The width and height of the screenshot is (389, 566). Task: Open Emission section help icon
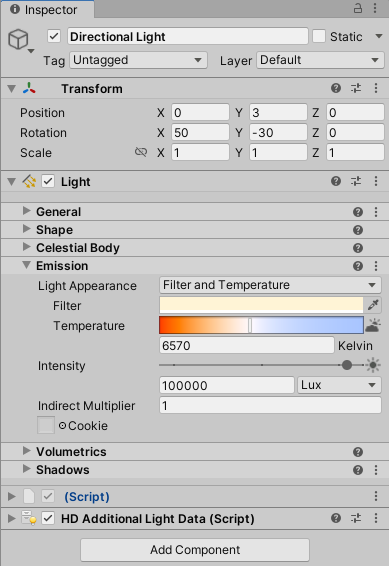[x=358, y=266]
